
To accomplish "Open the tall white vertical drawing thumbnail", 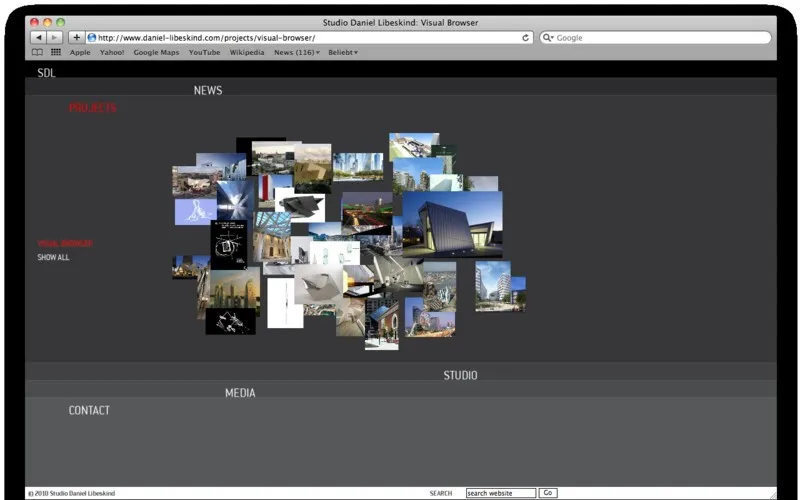I will 285,303.
